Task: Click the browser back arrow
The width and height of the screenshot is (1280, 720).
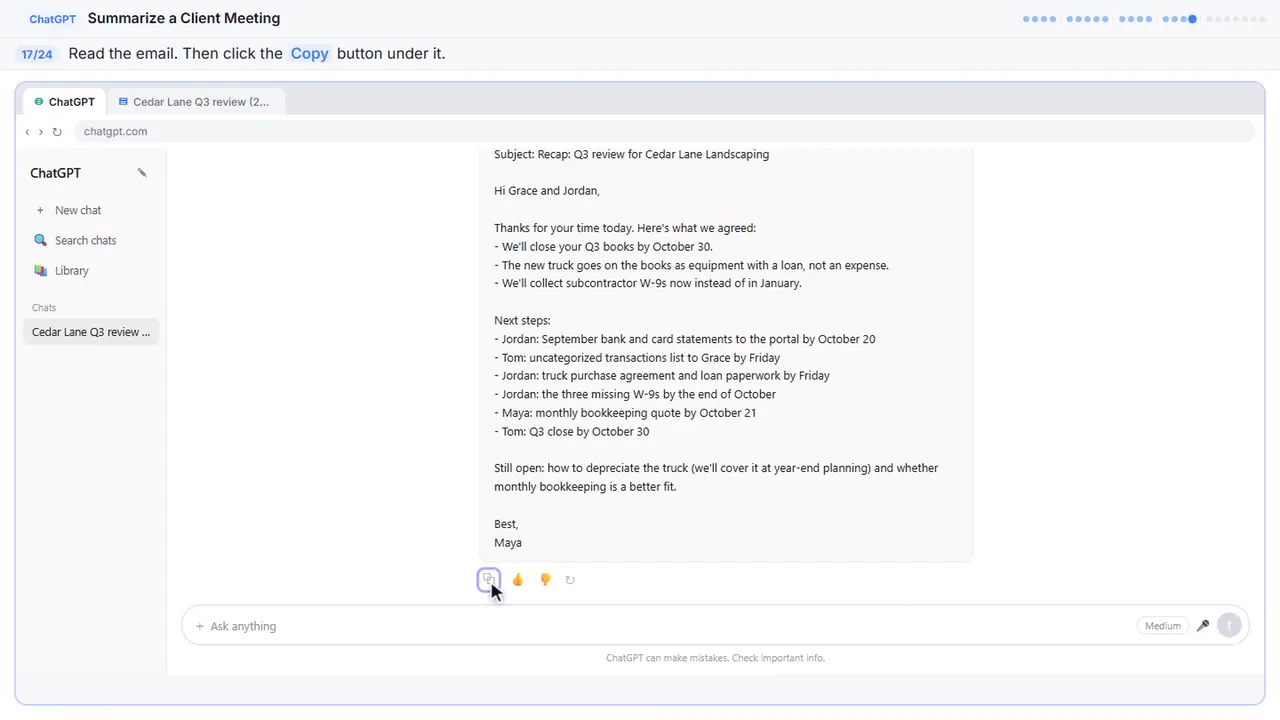Action: [x=27, y=132]
